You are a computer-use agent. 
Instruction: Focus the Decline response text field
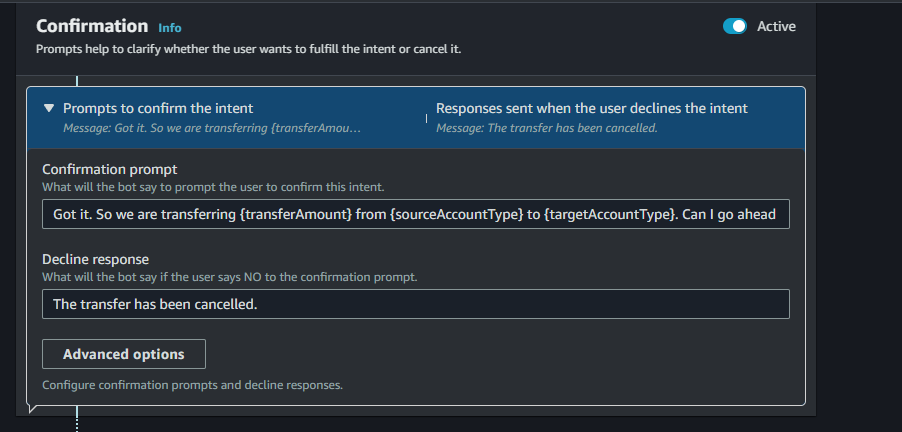click(x=416, y=304)
